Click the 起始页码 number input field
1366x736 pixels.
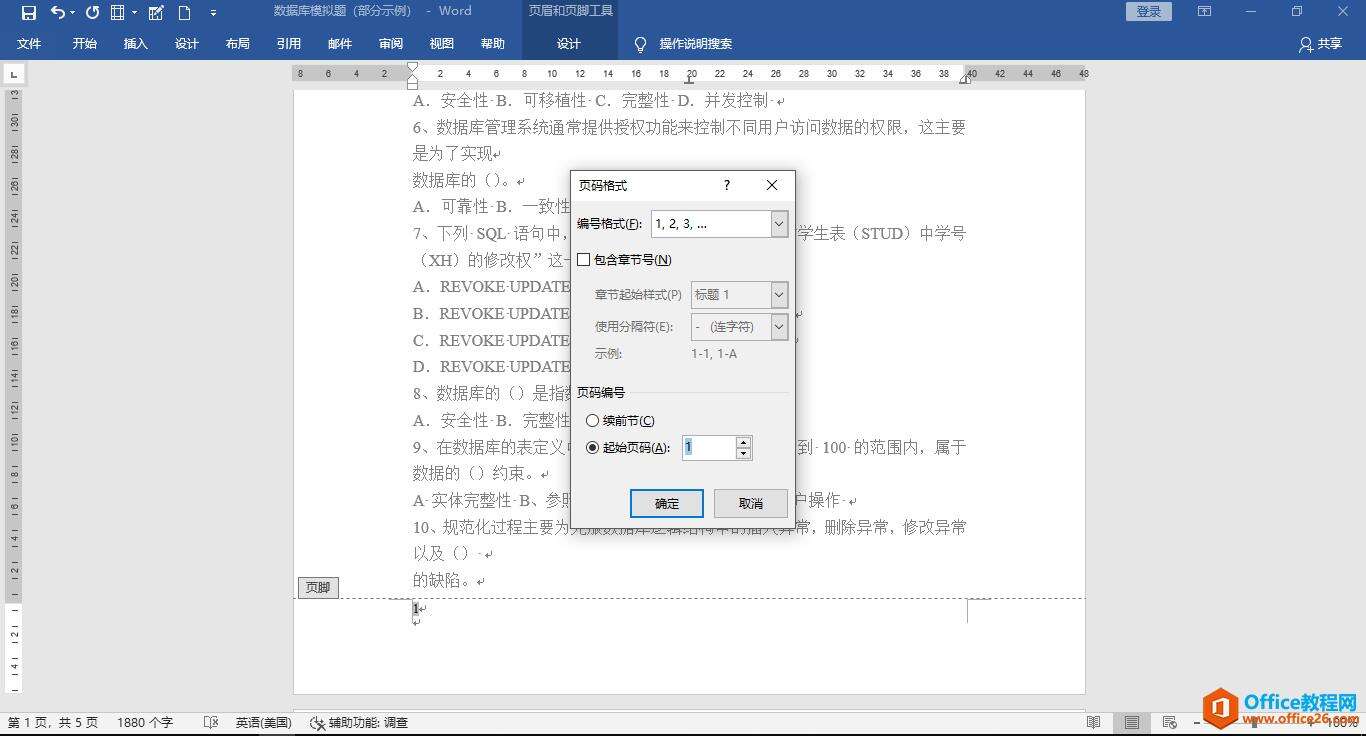click(709, 448)
